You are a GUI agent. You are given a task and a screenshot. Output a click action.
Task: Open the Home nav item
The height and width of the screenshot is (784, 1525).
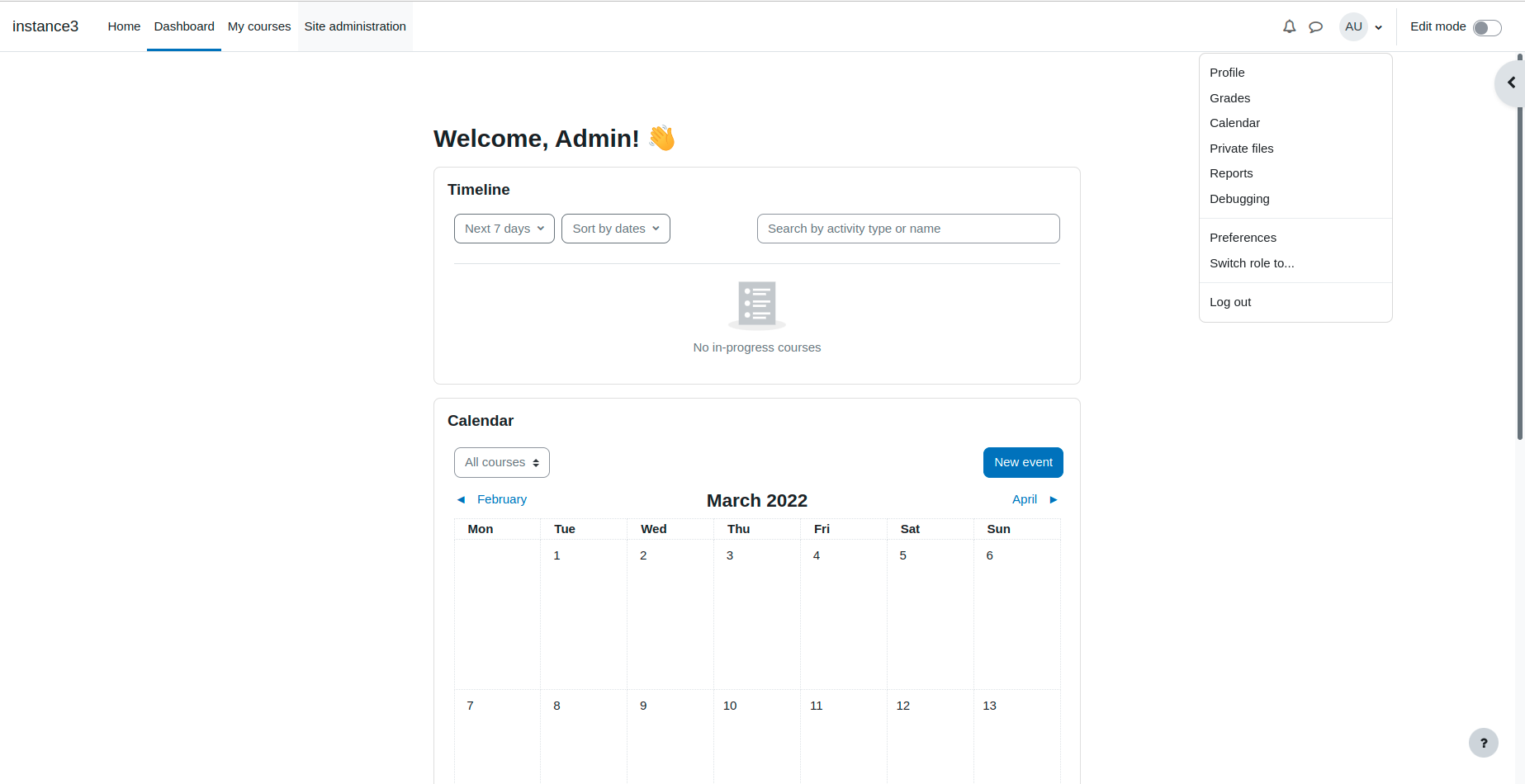[x=124, y=26]
